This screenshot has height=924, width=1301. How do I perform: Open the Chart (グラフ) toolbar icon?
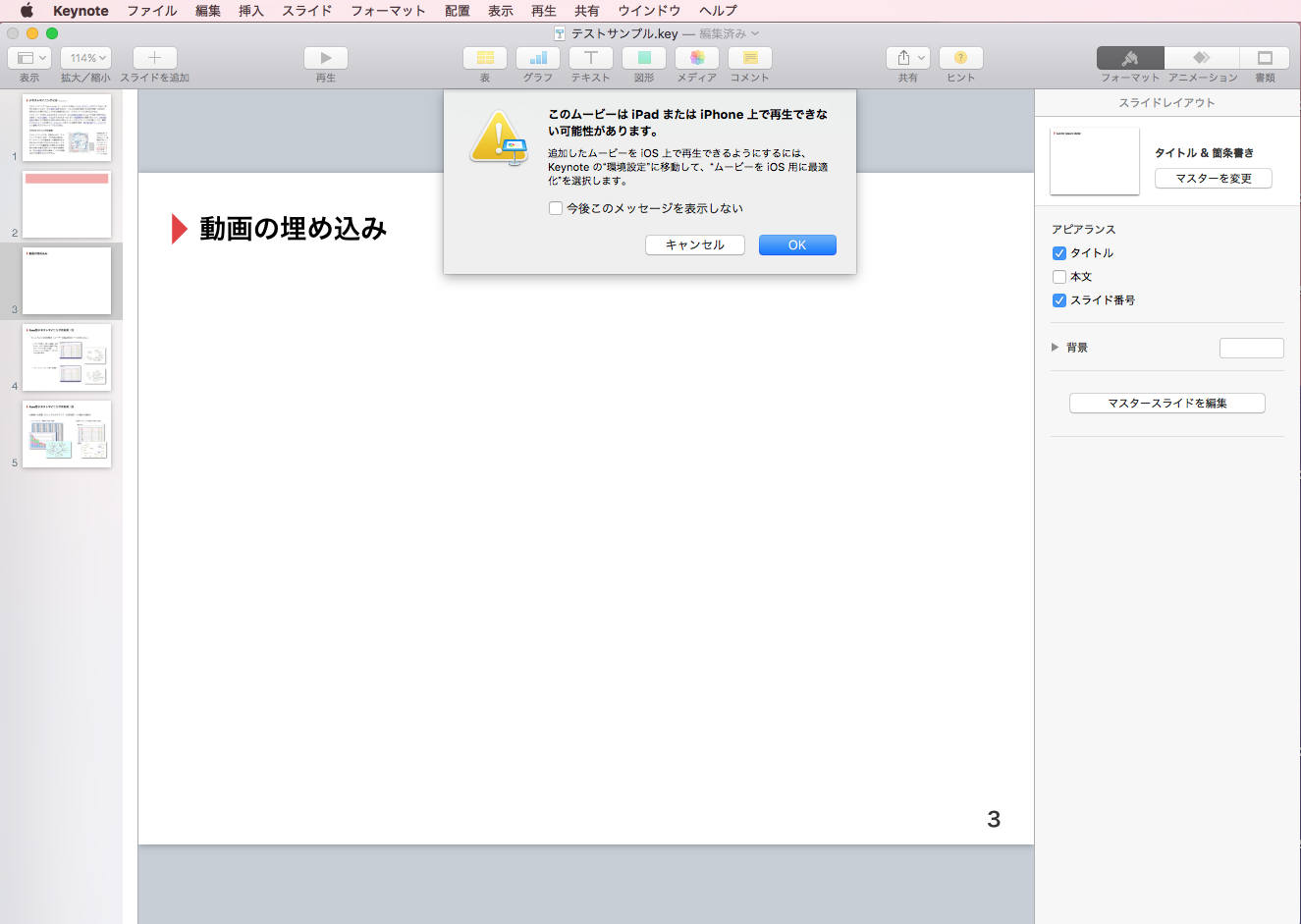[538, 59]
